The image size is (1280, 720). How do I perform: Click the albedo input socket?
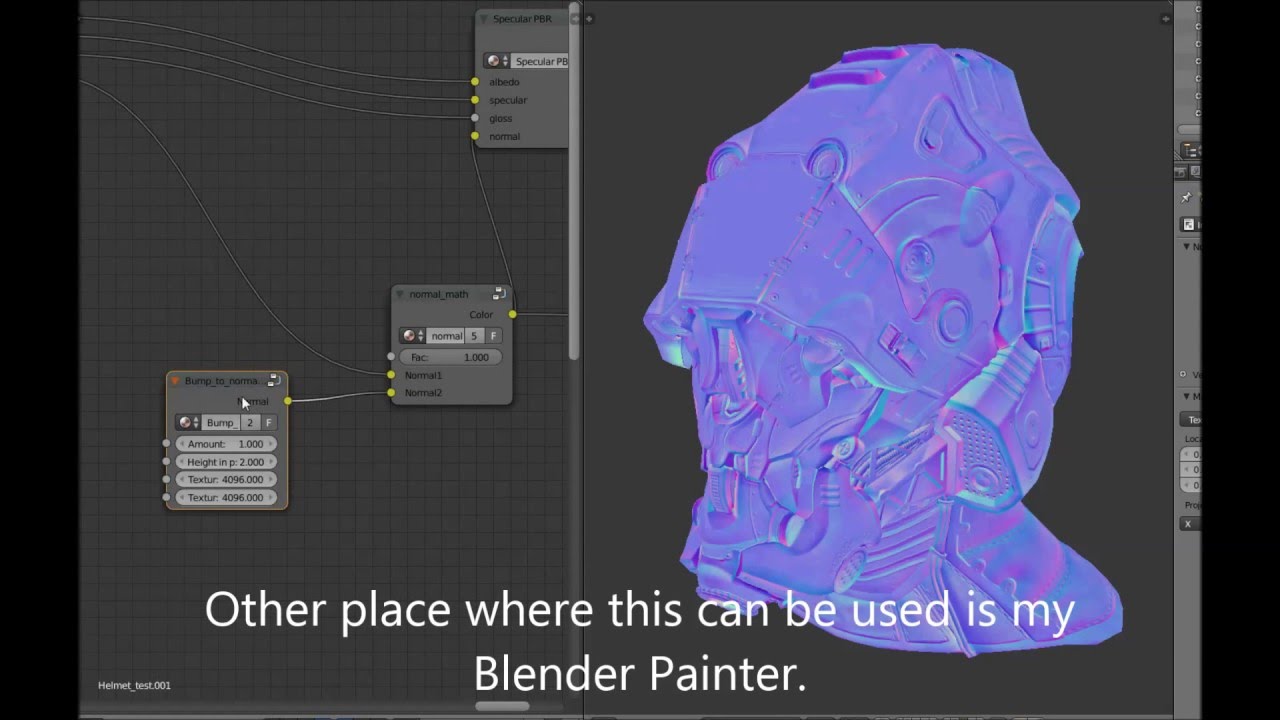point(475,82)
